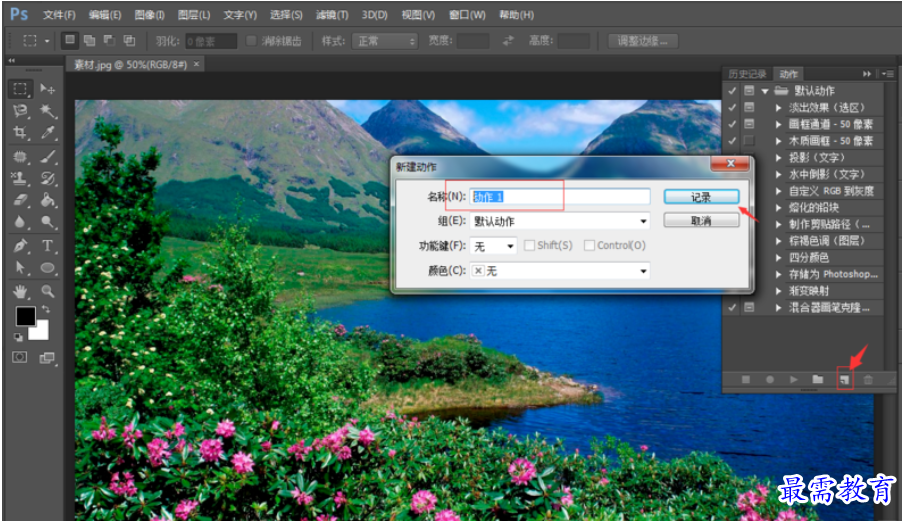Open Actions panel flyout menu
This screenshot has height=521, width=902.
pyautogui.click(x=887, y=74)
